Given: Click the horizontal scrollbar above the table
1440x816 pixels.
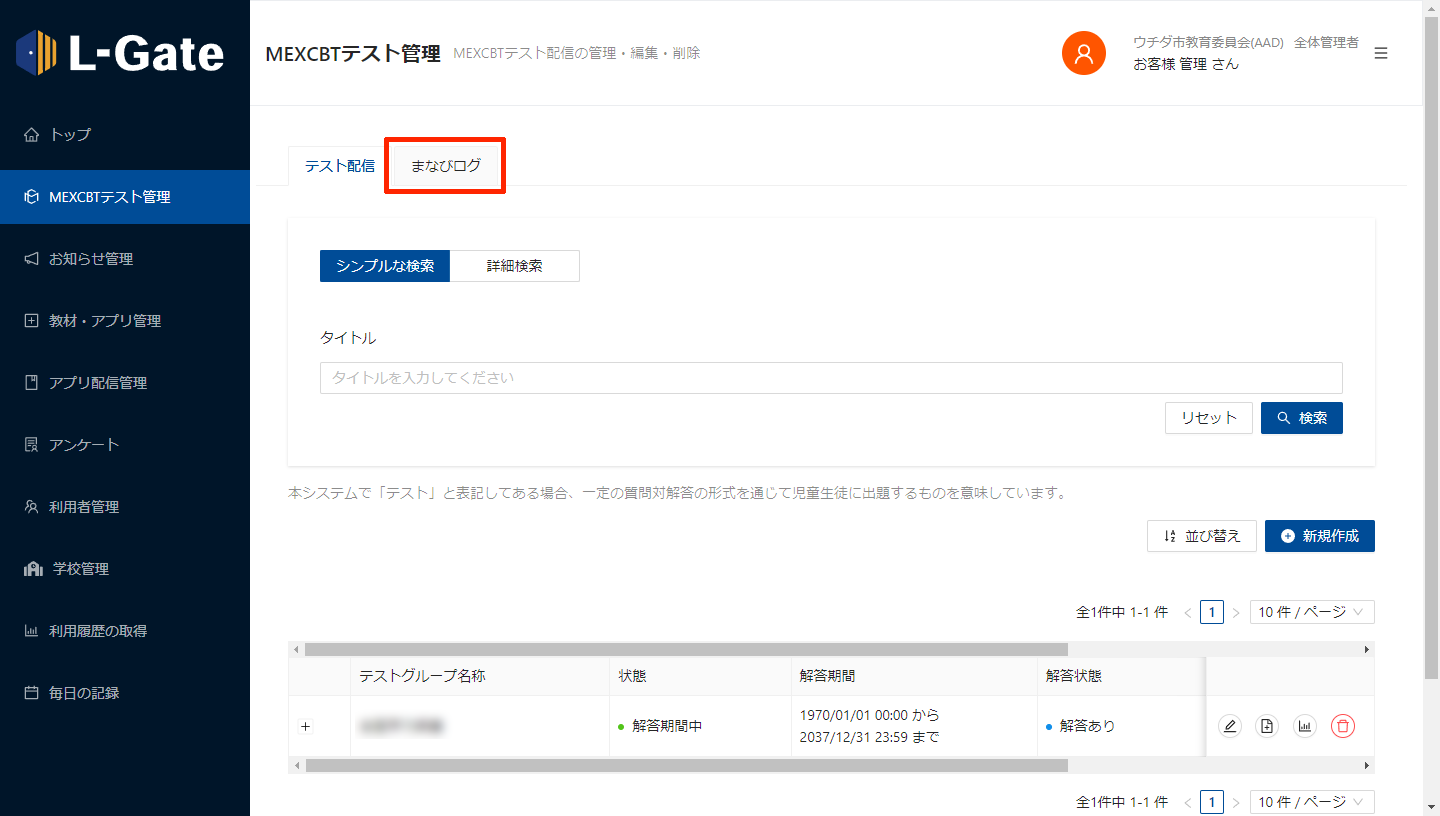Looking at the screenshot, I should point(686,649).
